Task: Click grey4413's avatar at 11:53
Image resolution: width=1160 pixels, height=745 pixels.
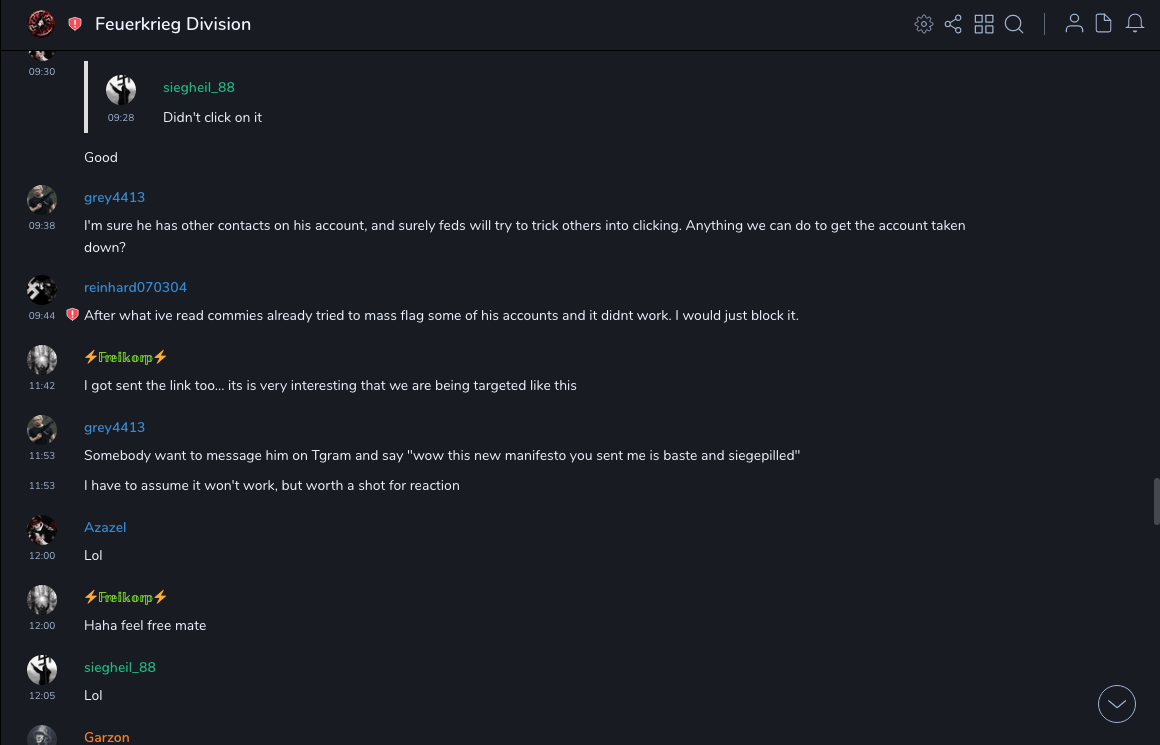Action: (x=42, y=429)
